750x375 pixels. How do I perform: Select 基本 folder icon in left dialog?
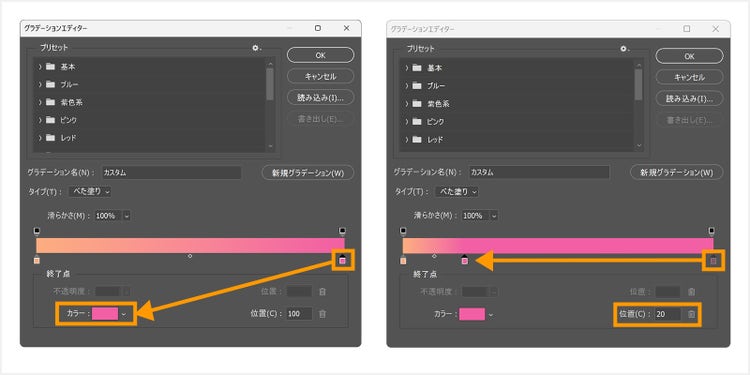pos(51,67)
